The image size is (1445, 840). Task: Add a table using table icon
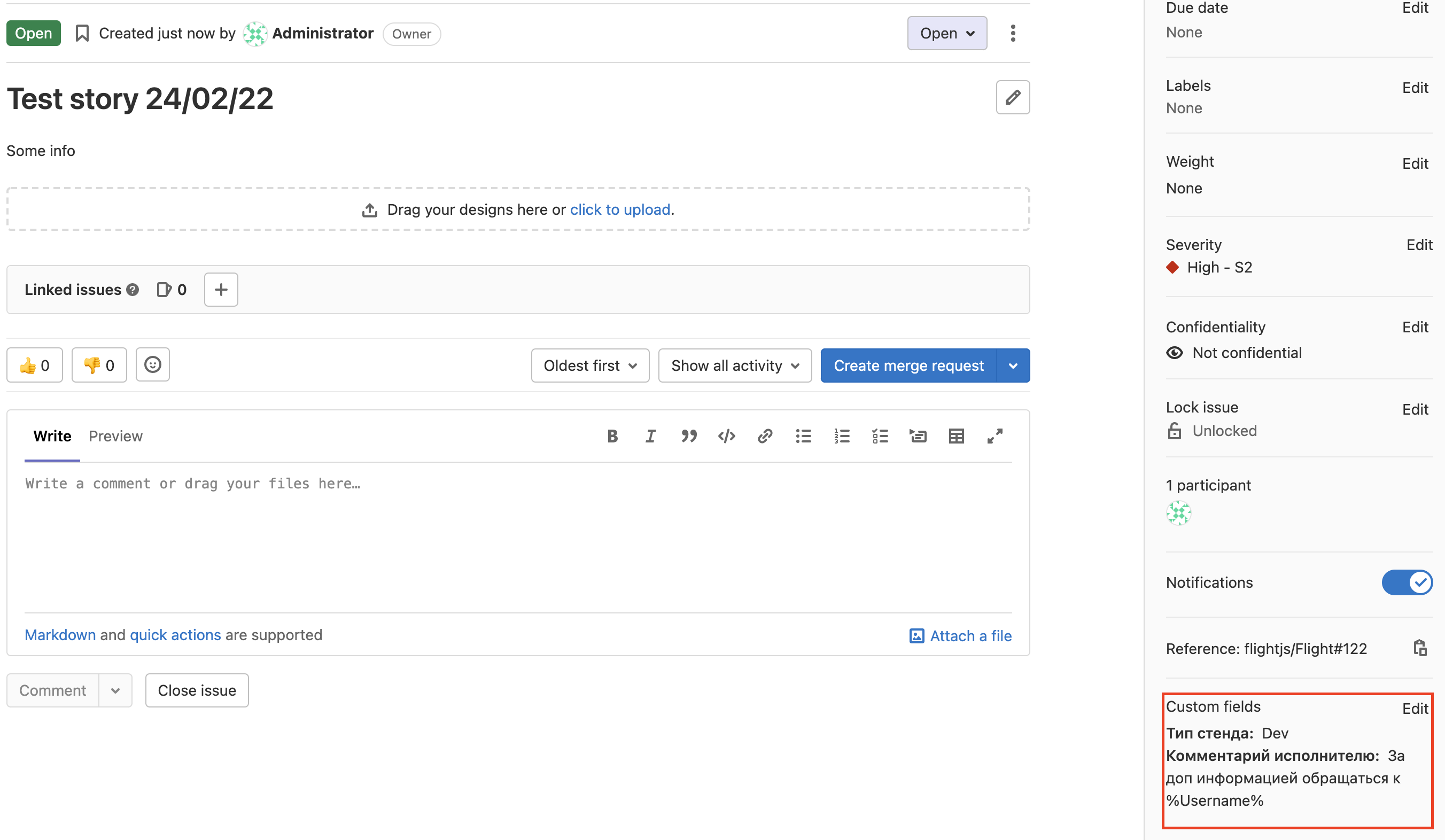pyautogui.click(x=956, y=437)
